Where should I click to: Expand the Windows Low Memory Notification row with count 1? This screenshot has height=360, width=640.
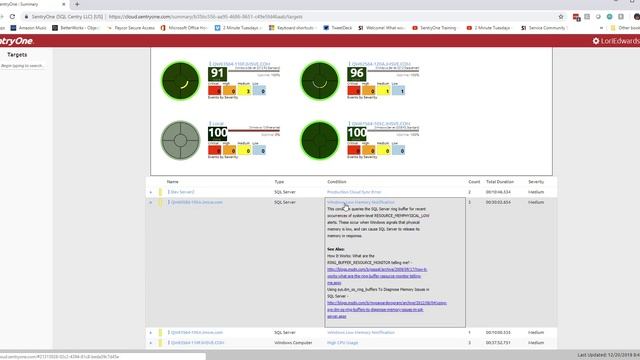(151, 333)
